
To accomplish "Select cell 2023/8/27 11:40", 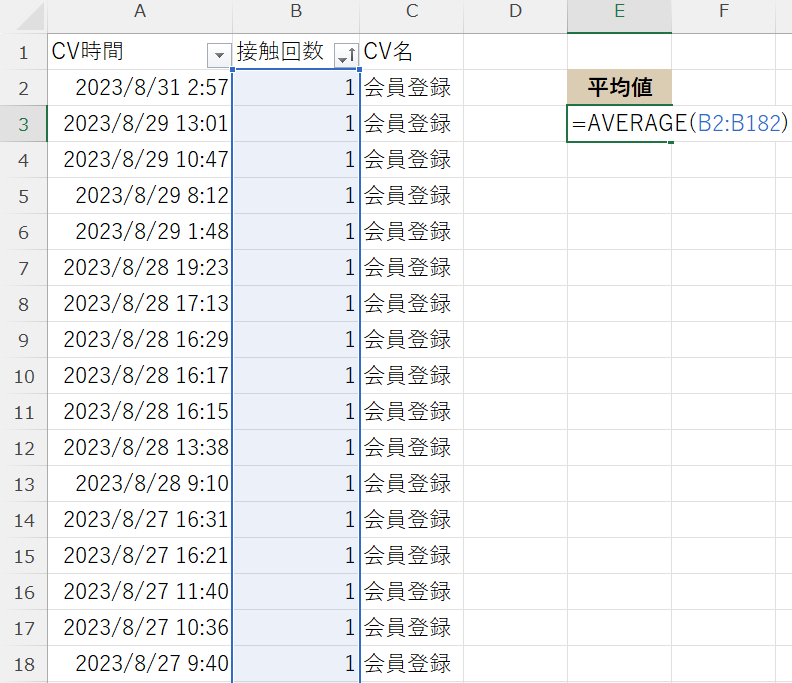I will coord(140,592).
